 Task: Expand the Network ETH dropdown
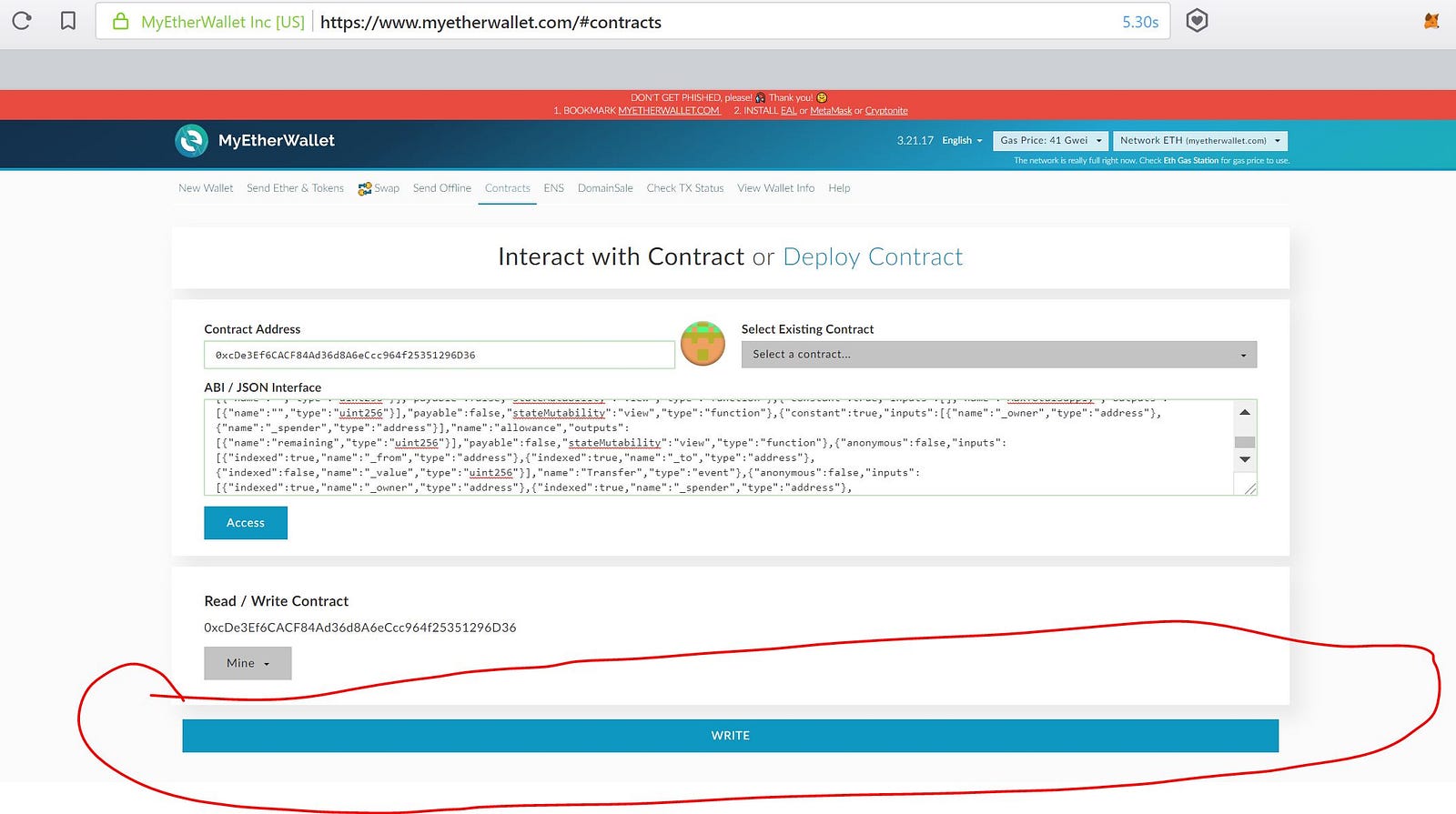pos(1200,141)
